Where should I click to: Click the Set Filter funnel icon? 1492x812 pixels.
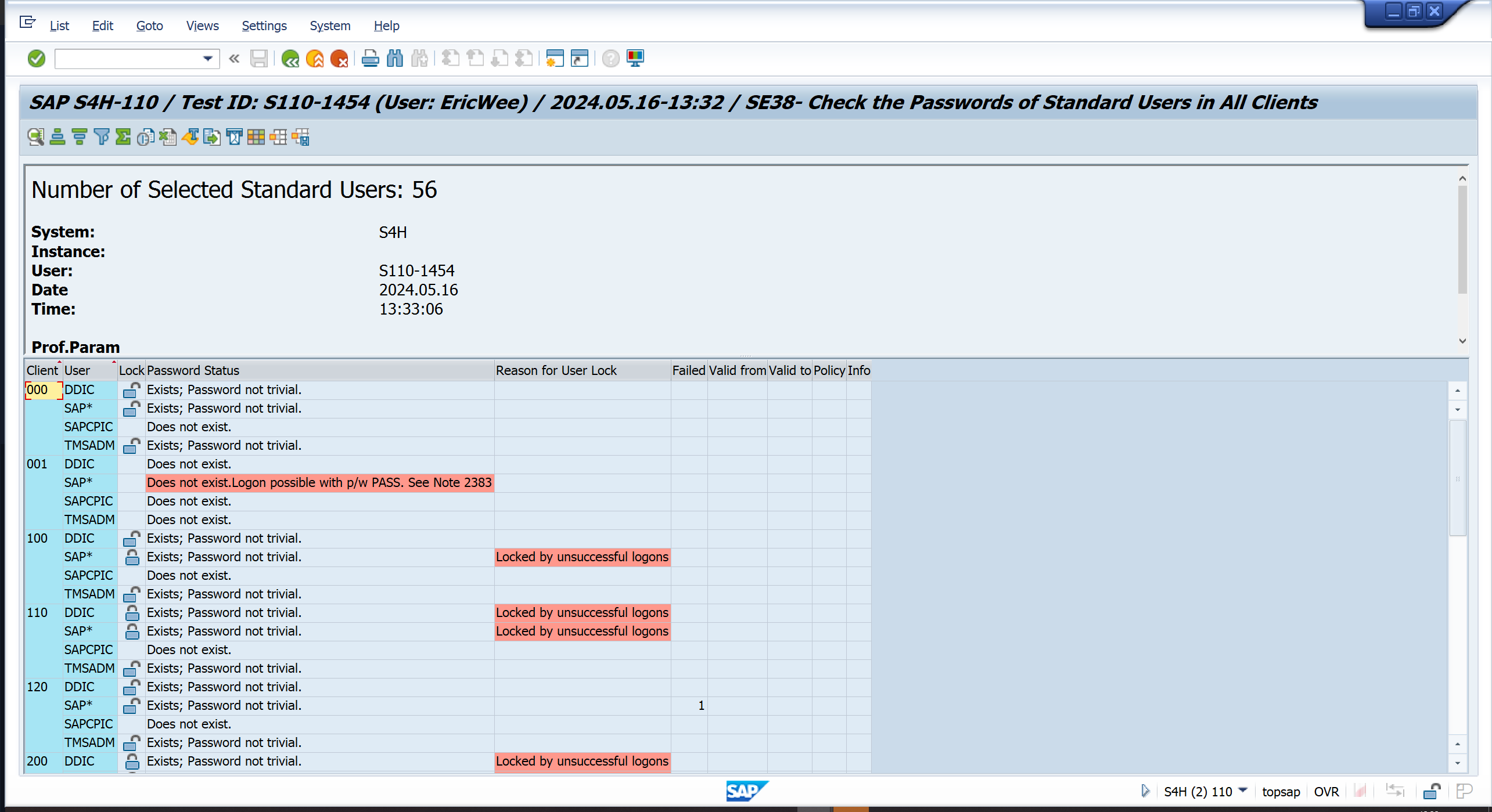click(x=102, y=138)
